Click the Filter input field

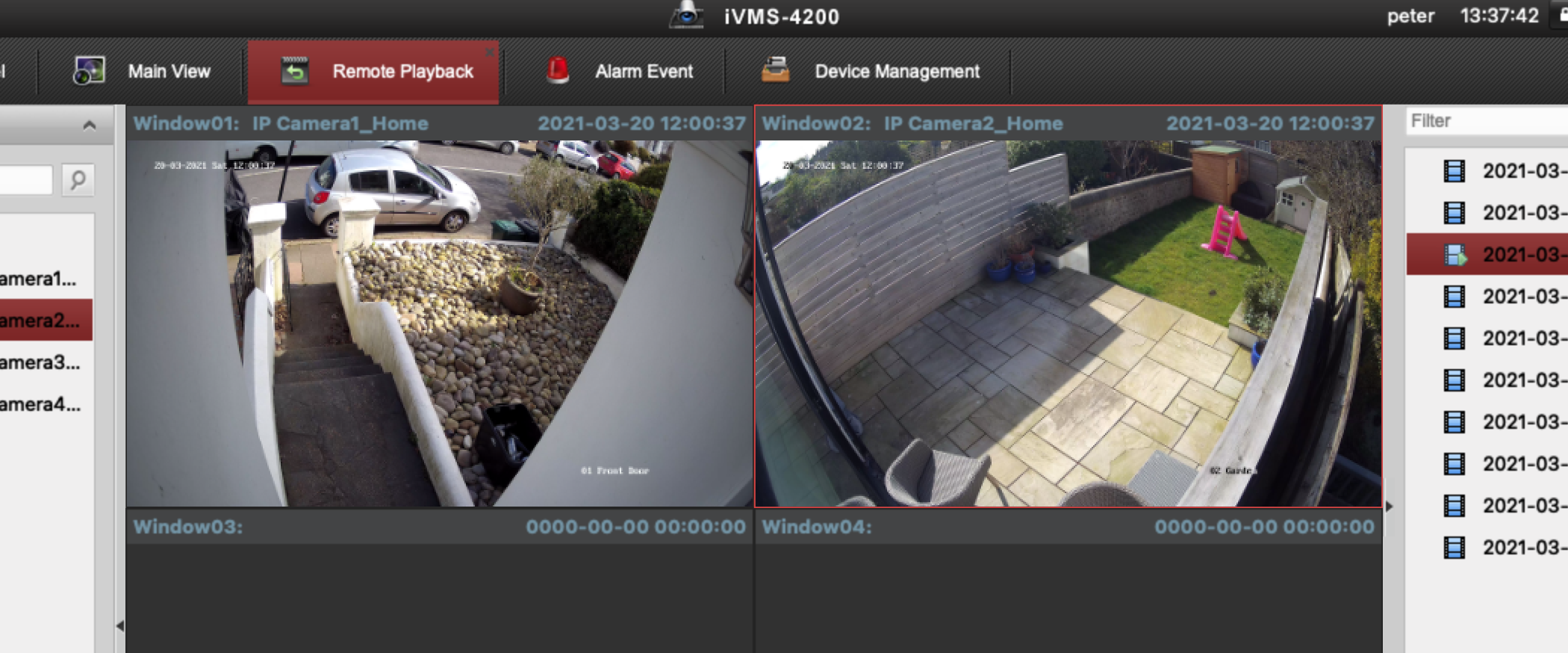pos(1486,121)
